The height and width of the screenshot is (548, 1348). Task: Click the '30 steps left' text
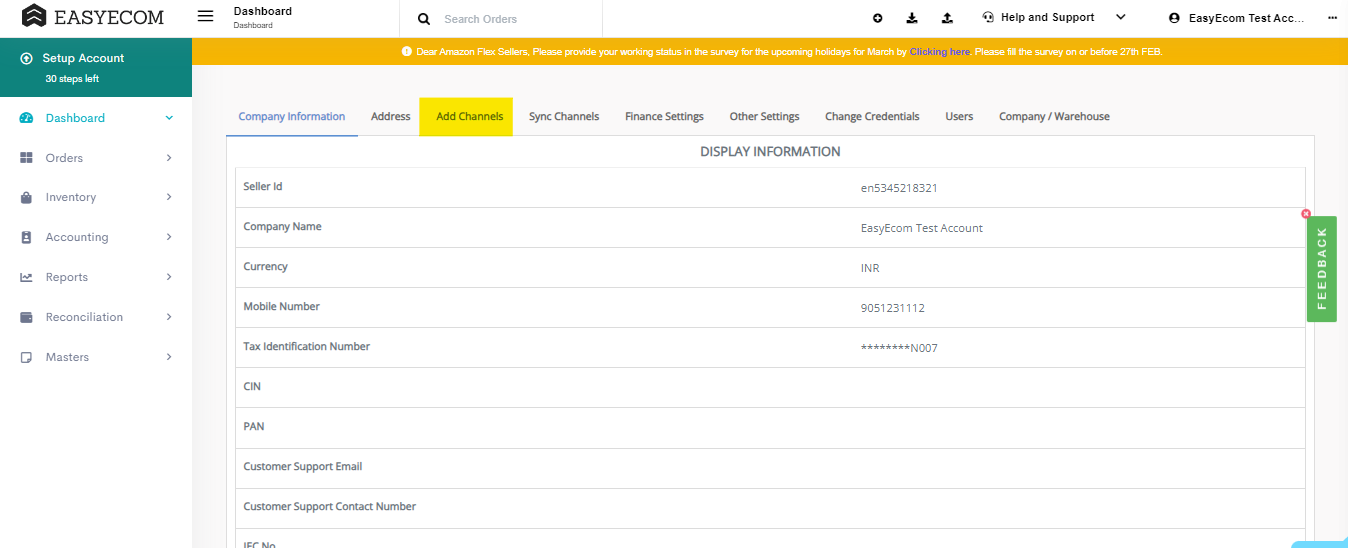(72, 79)
